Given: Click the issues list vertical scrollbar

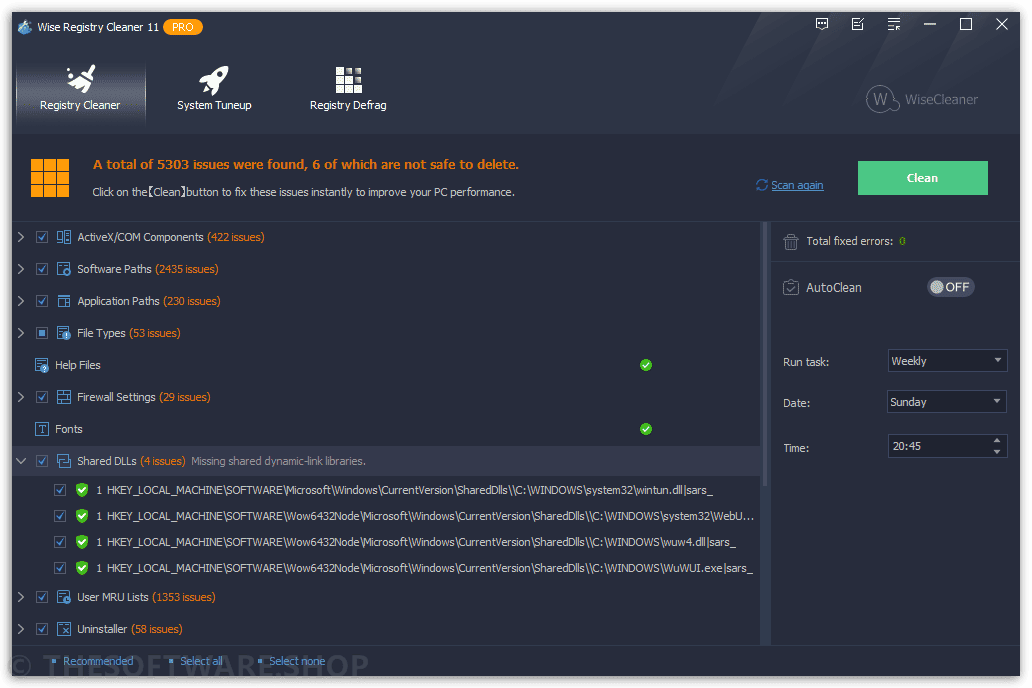Looking at the screenshot, I should [765, 356].
